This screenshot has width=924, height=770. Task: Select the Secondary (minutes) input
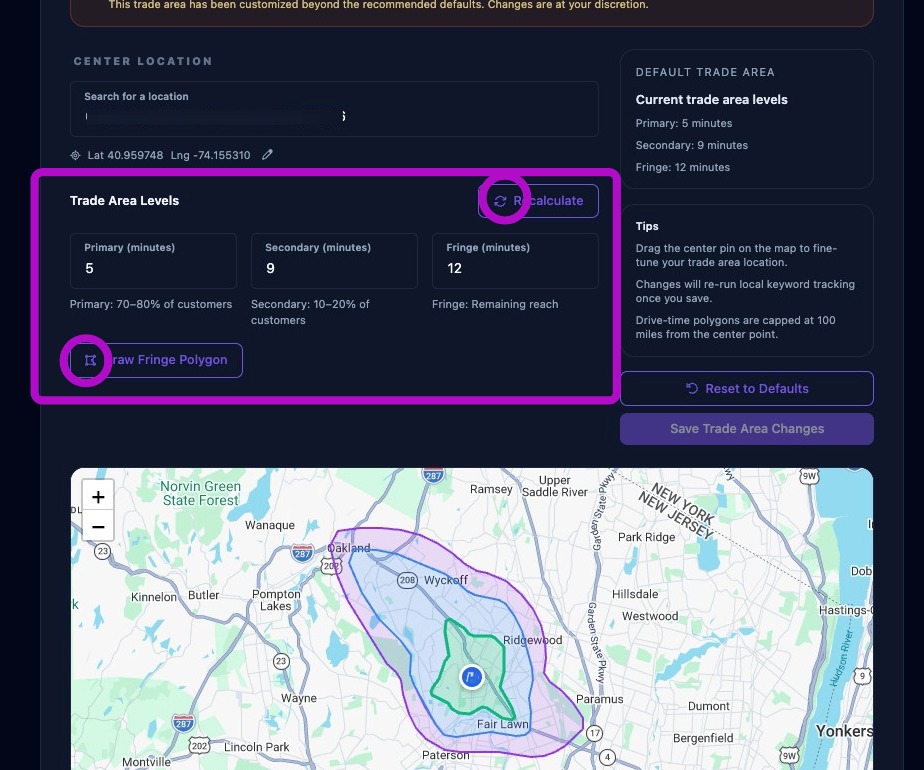point(334,261)
